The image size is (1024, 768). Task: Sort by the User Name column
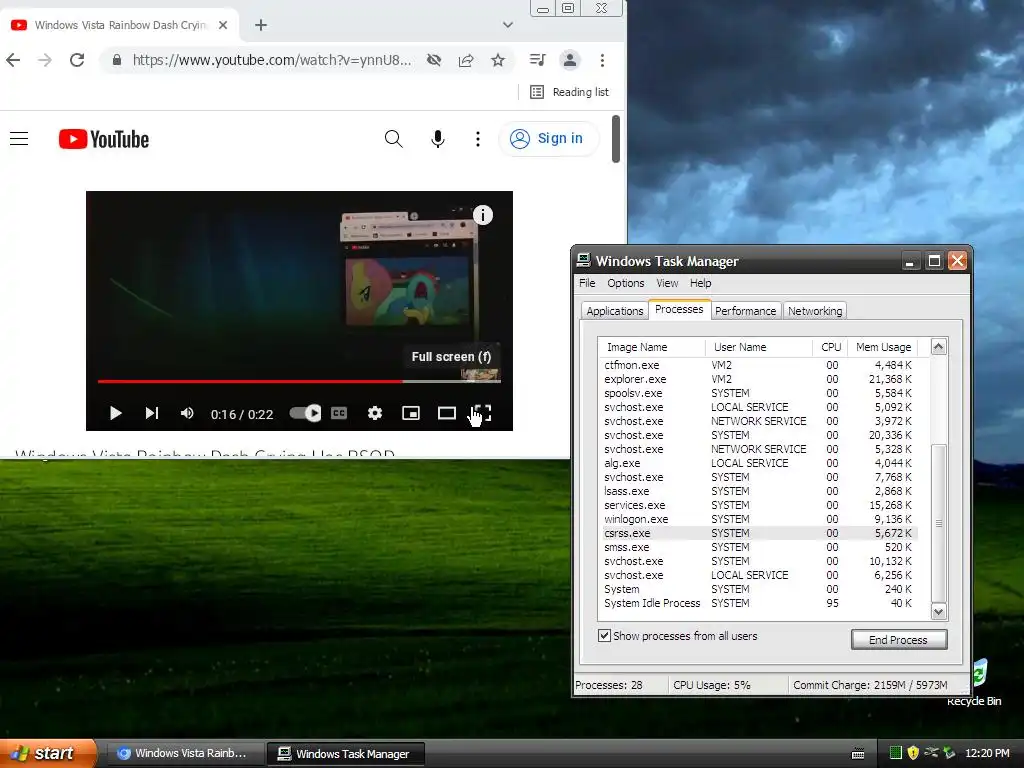pos(759,347)
